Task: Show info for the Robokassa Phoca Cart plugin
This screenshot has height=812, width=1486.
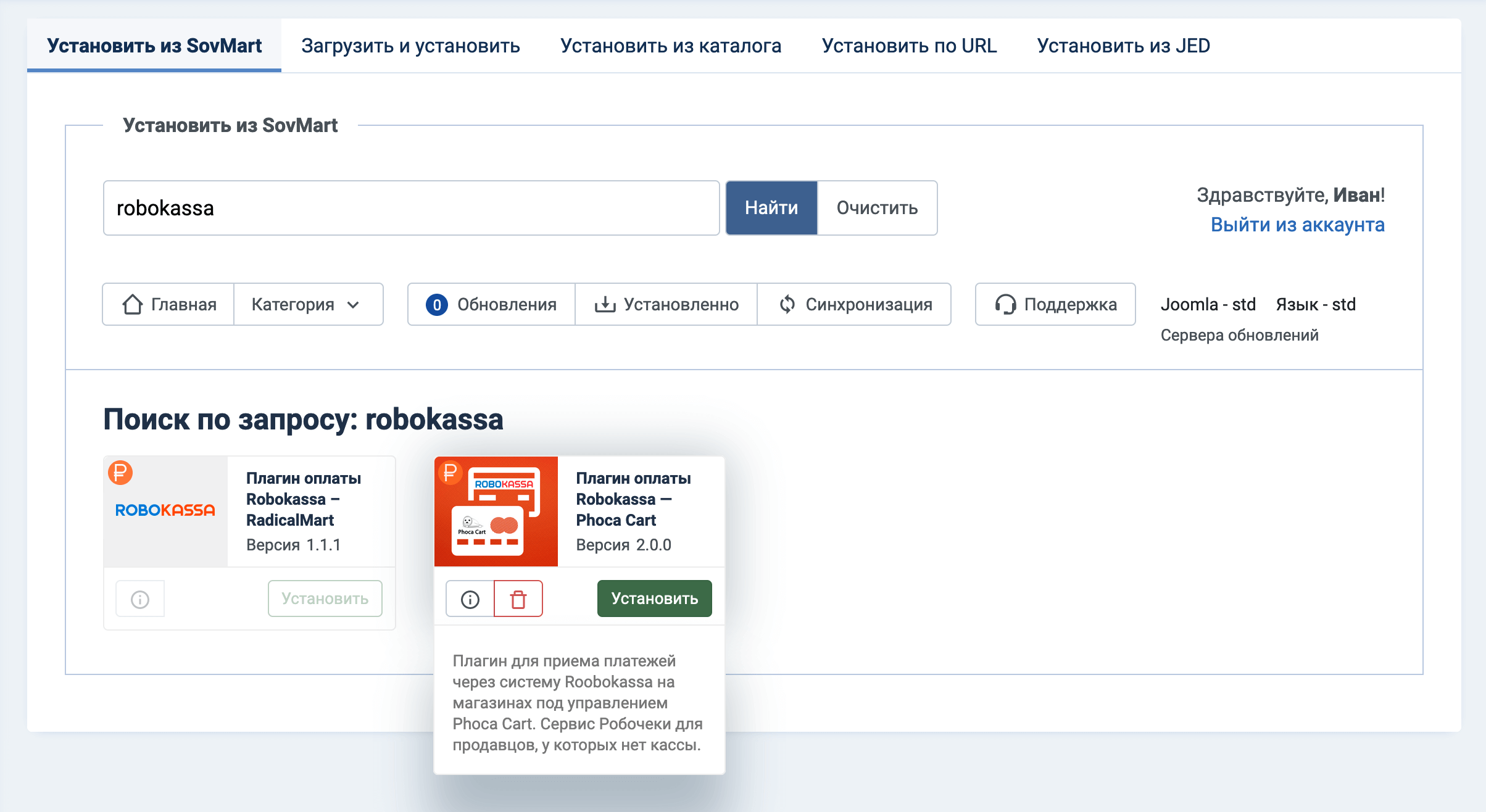Action: 470,598
